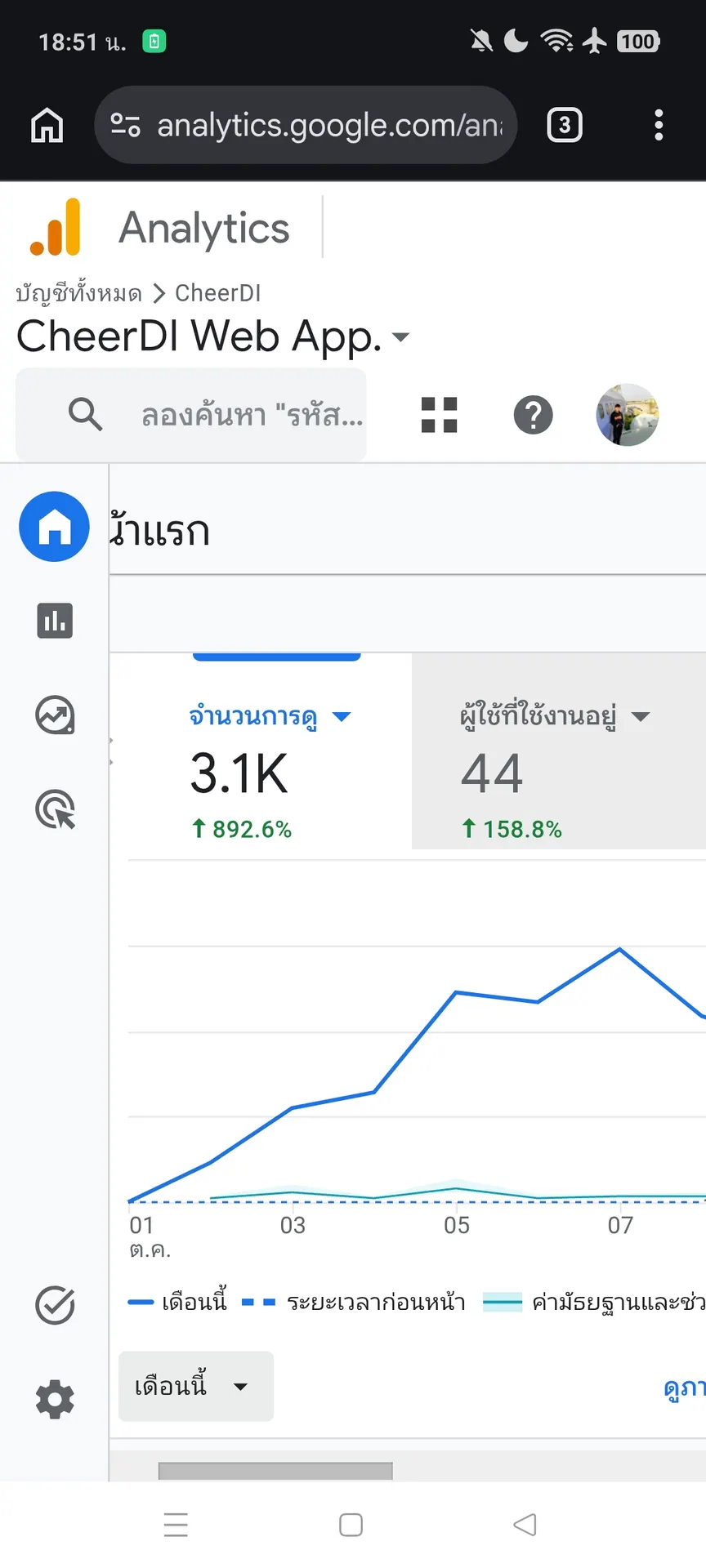Open the help question mark icon
This screenshot has width=706, height=1568.
pos(534,415)
